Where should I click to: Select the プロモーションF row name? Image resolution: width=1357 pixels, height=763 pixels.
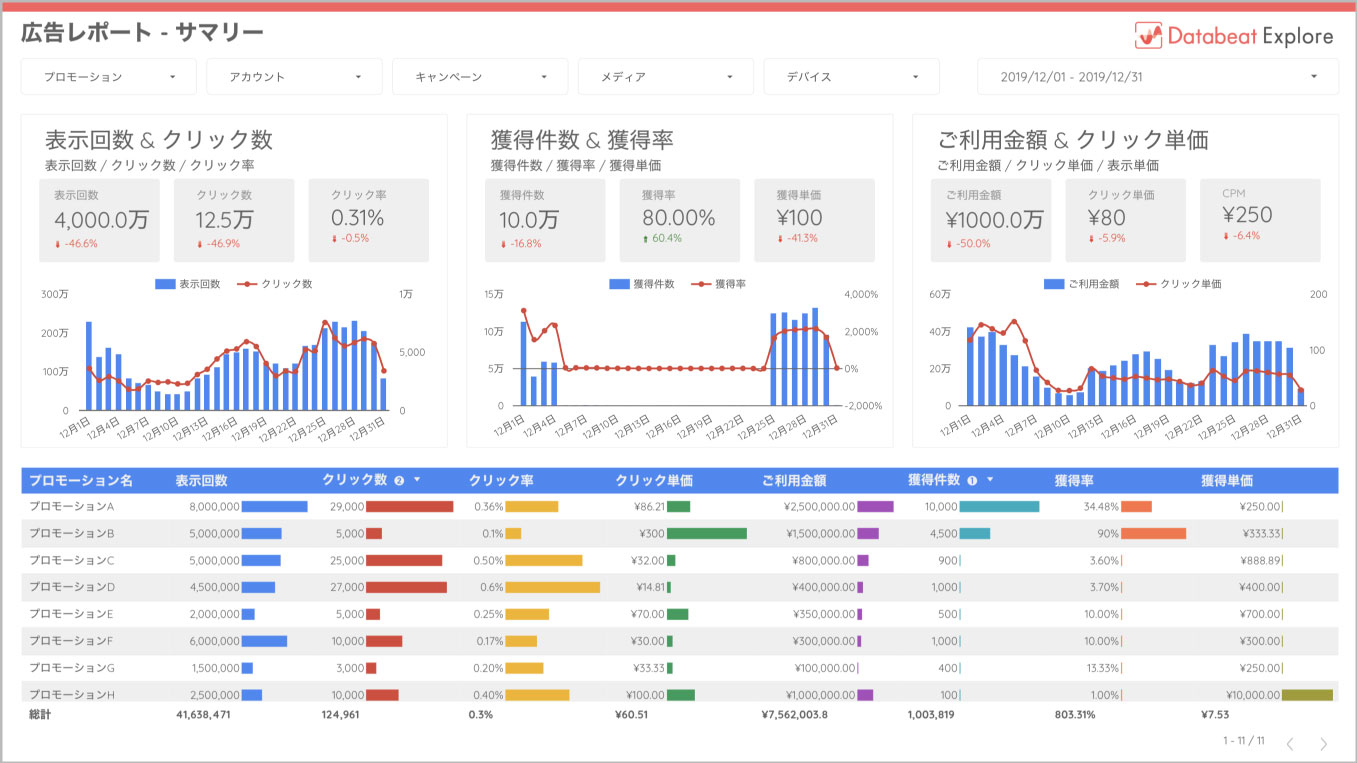coord(72,641)
